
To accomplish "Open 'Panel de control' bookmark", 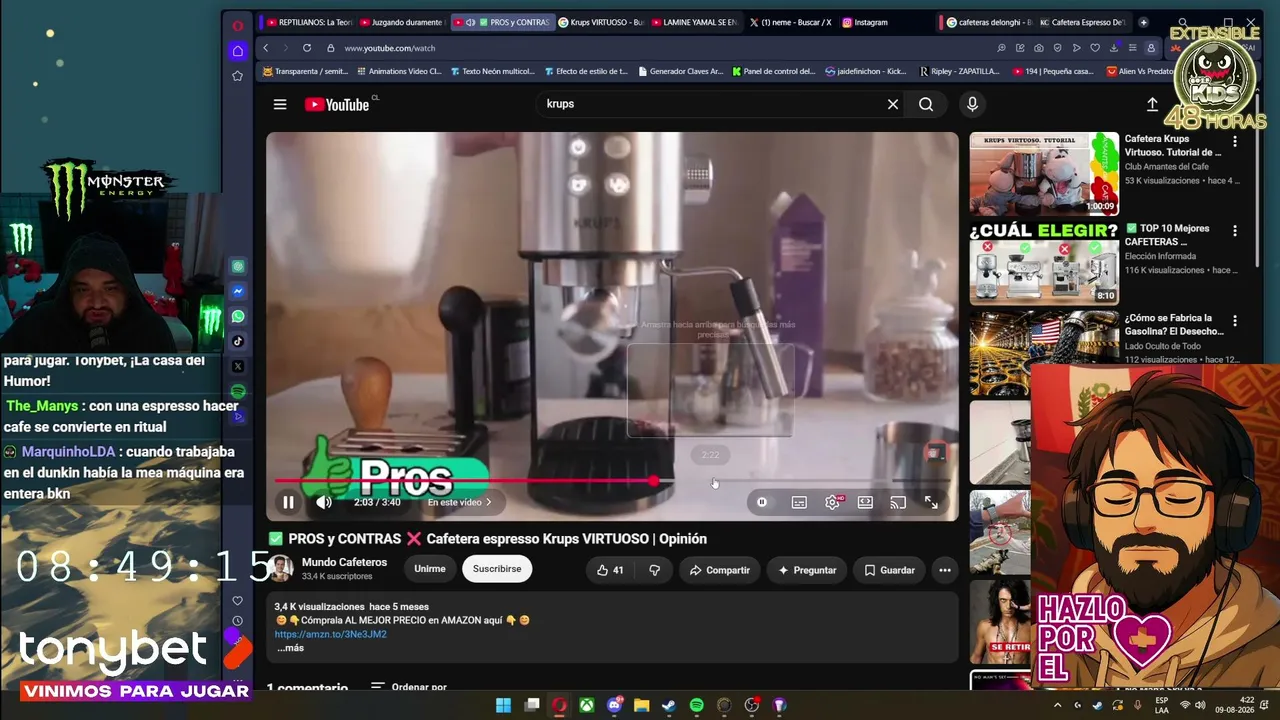I will click(x=774, y=71).
